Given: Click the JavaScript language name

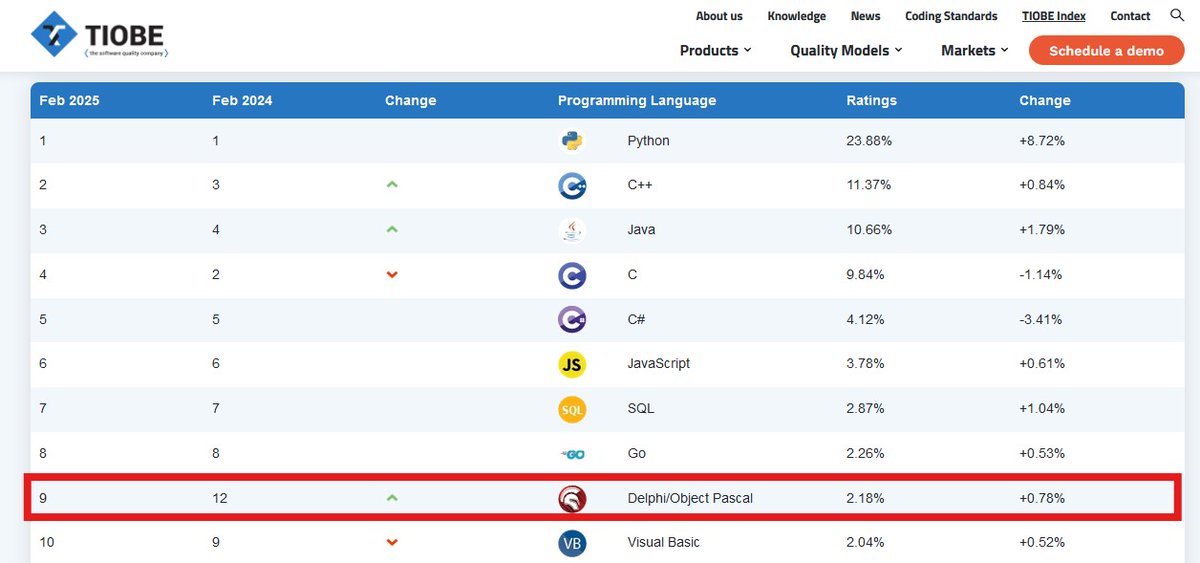Looking at the screenshot, I should click(658, 364).
